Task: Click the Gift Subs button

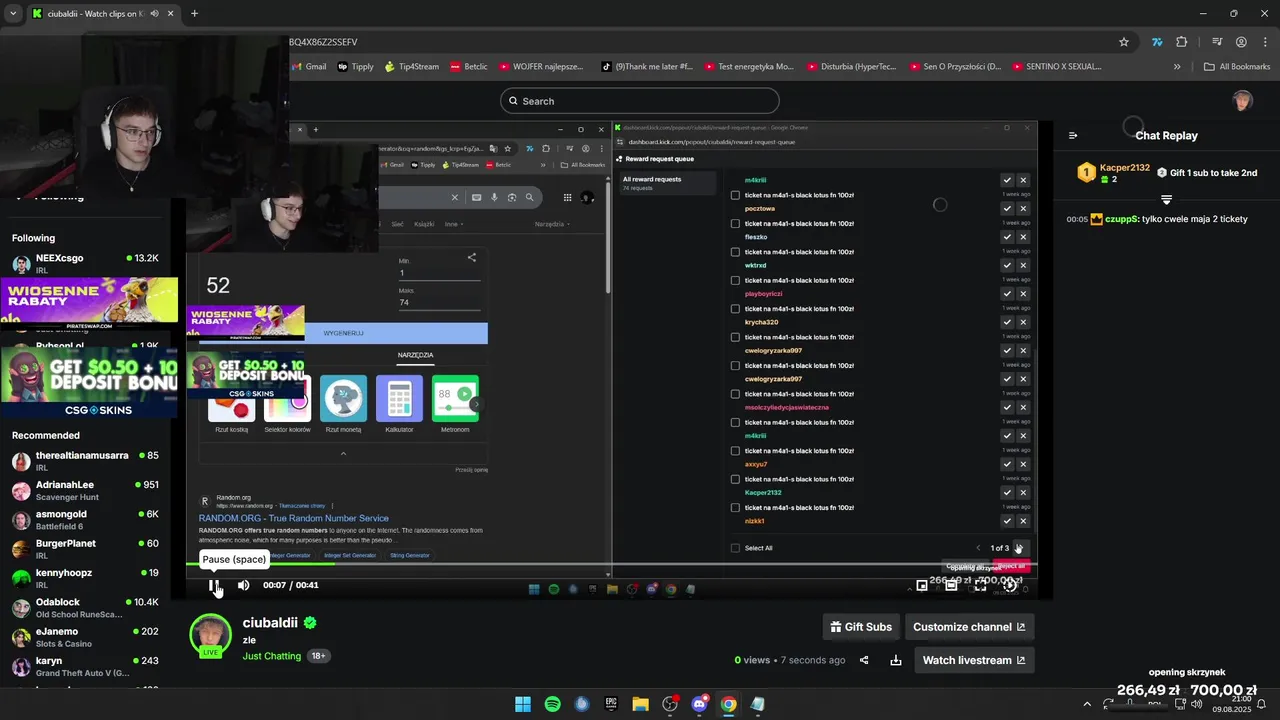Action: (861, 627)
